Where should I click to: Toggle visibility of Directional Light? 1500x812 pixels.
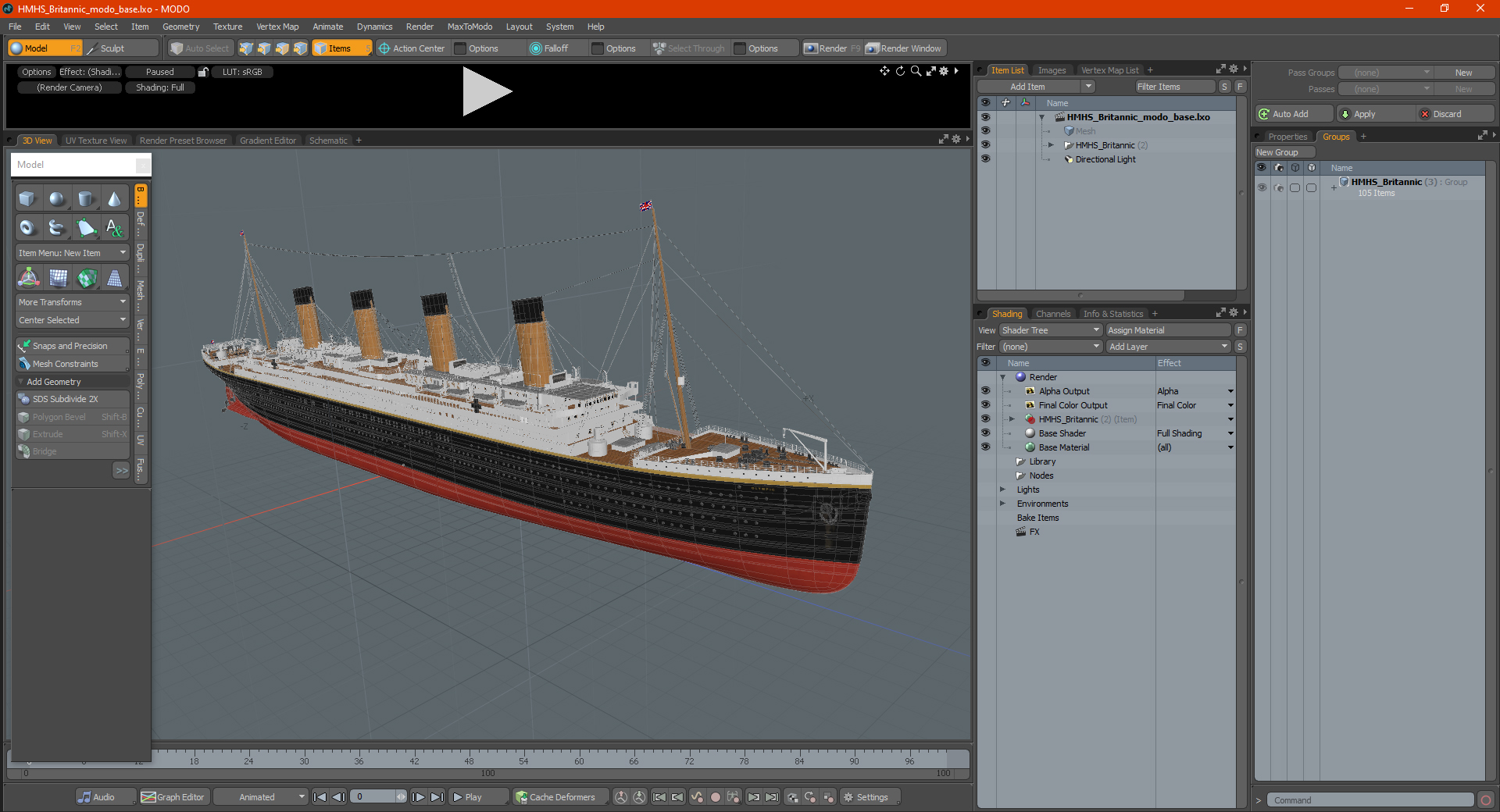[x=985, y=159]
